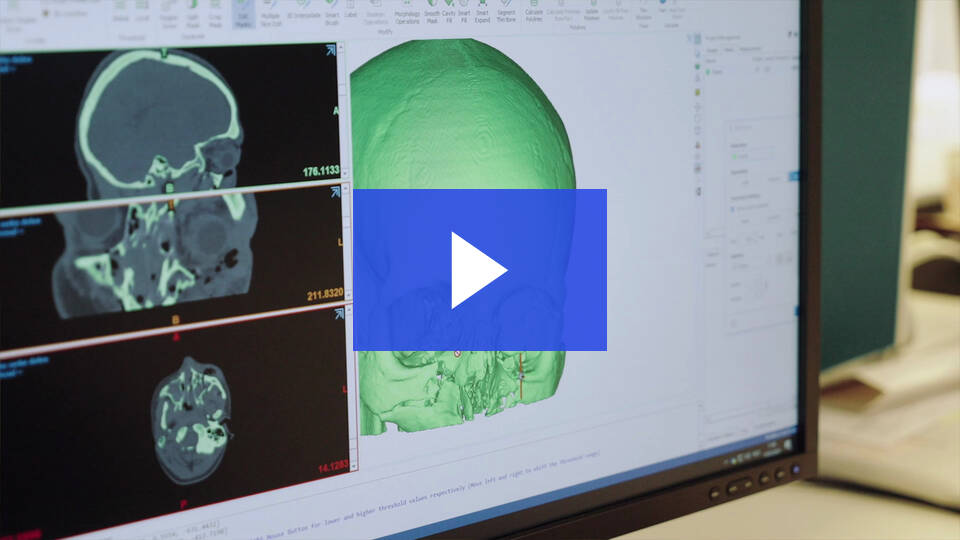
Task: Click the coronal view slice scrollbar
Action: point(347,242)
